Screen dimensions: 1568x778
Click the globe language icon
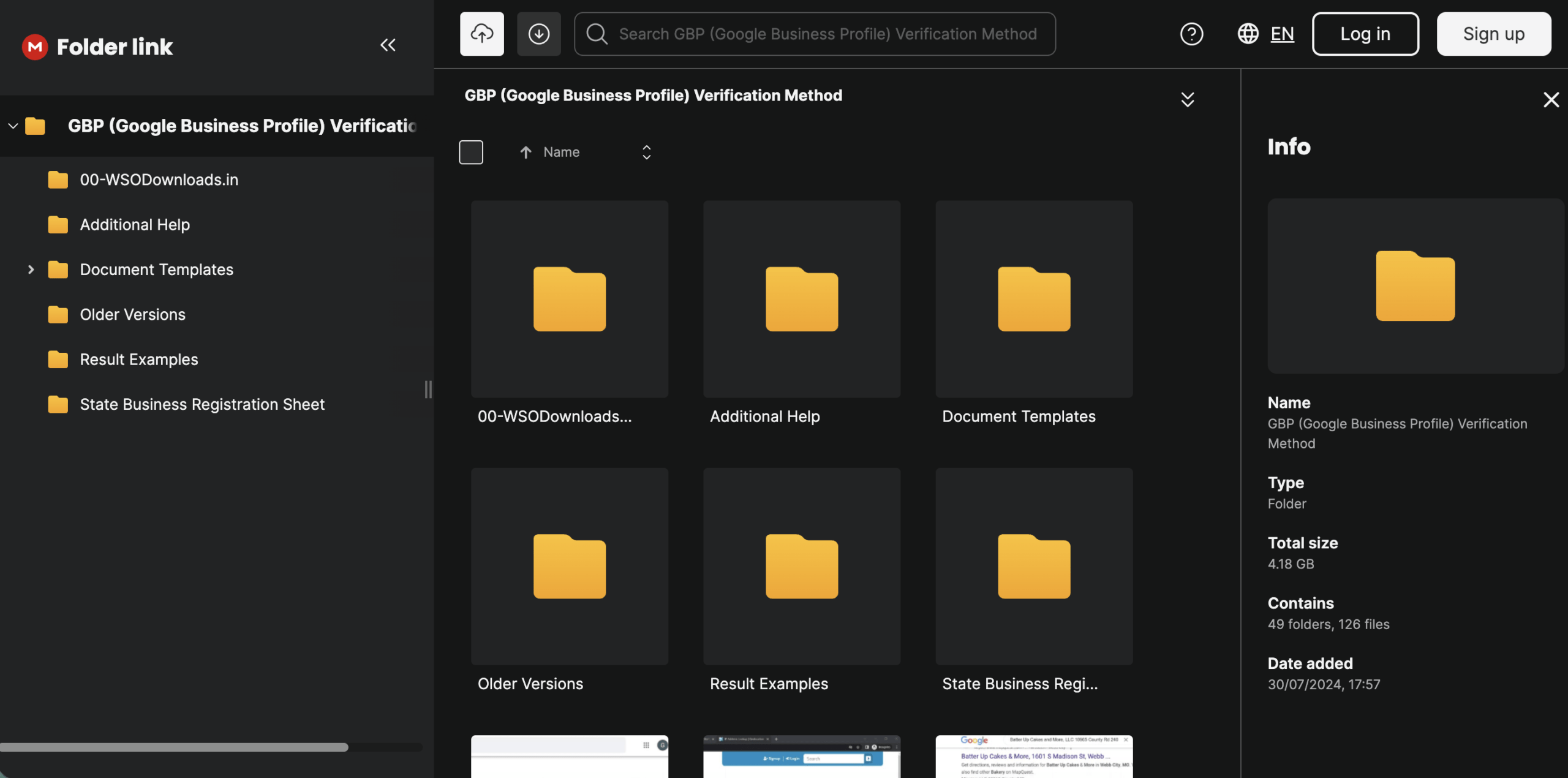click(x=1248, y=34)
